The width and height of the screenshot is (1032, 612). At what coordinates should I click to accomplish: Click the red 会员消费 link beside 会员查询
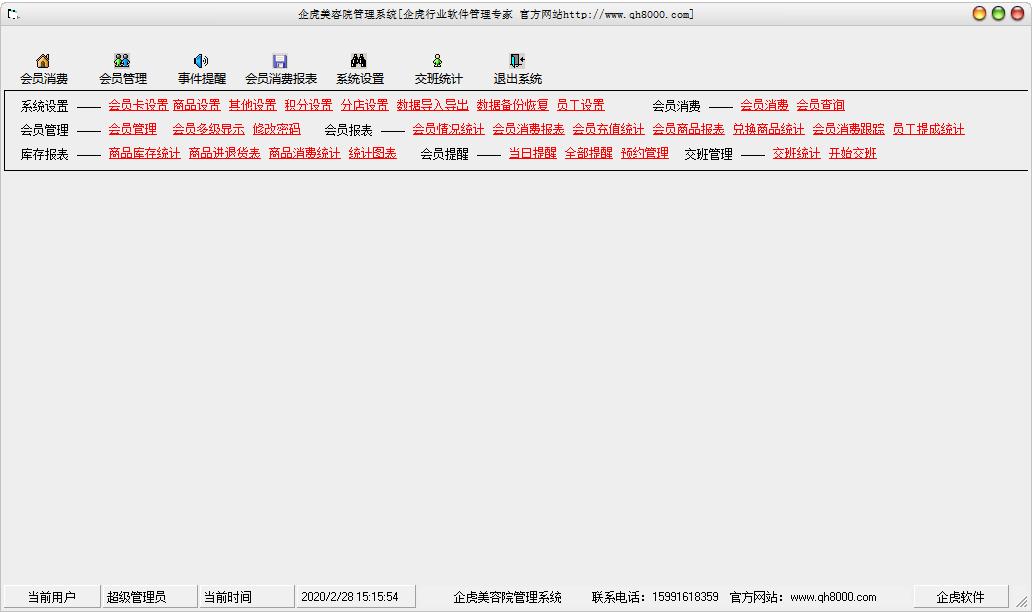click(764, 105)
